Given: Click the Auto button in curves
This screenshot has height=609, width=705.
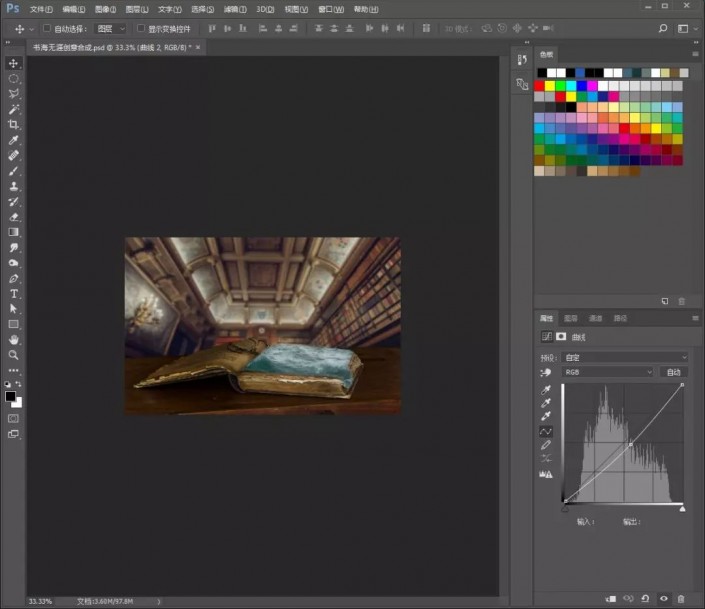Looking at the screenshot, I should (x=674, y=372).
